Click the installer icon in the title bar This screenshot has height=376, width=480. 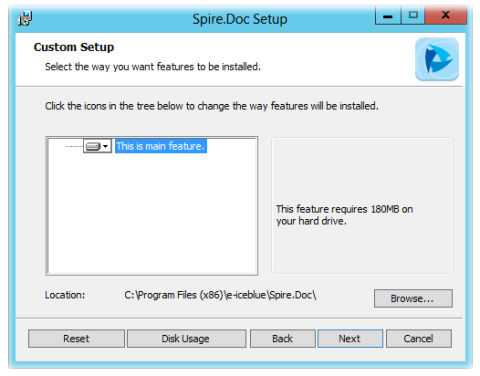point(25,18)
